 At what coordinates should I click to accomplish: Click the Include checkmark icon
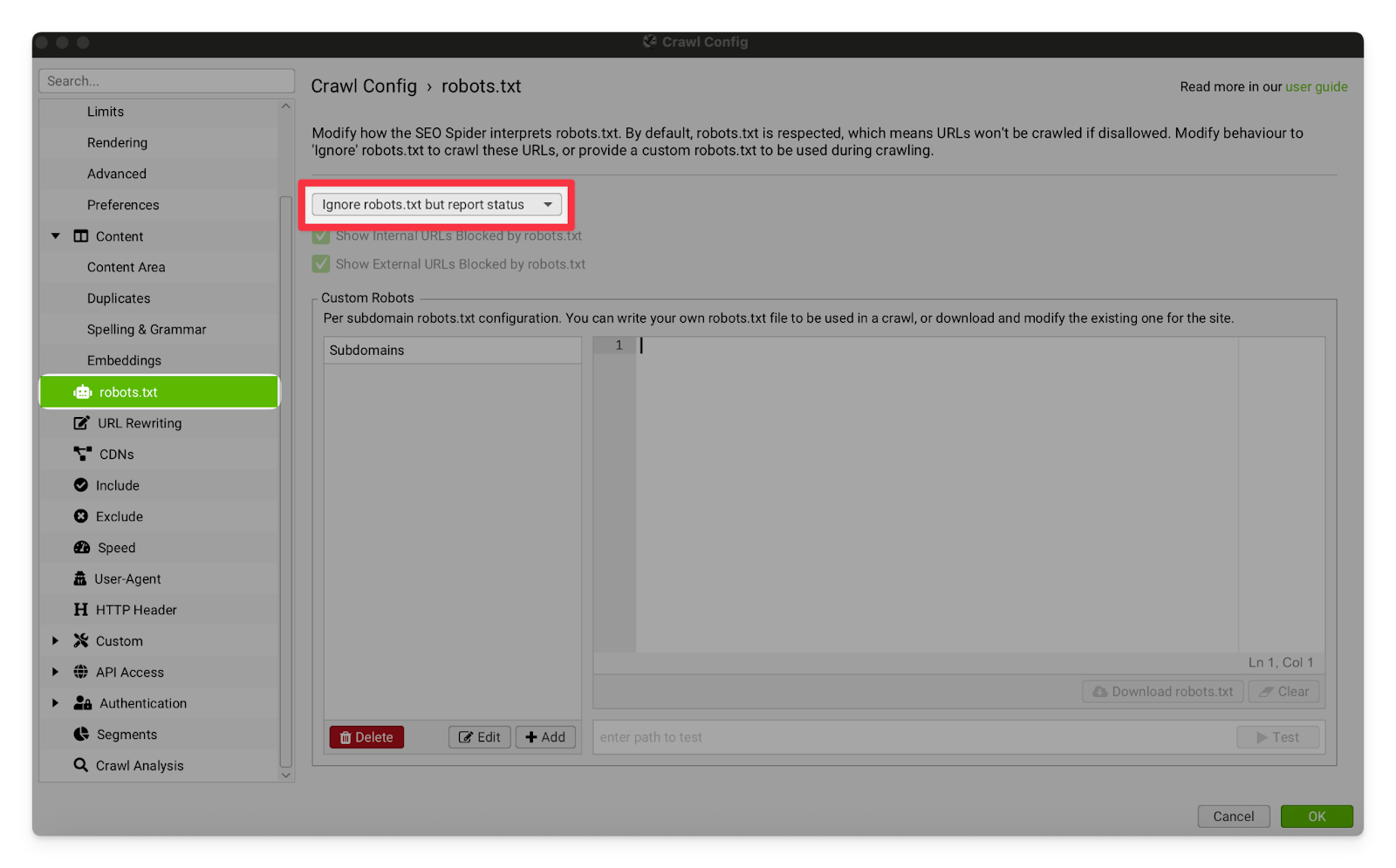tap(81, 485)
